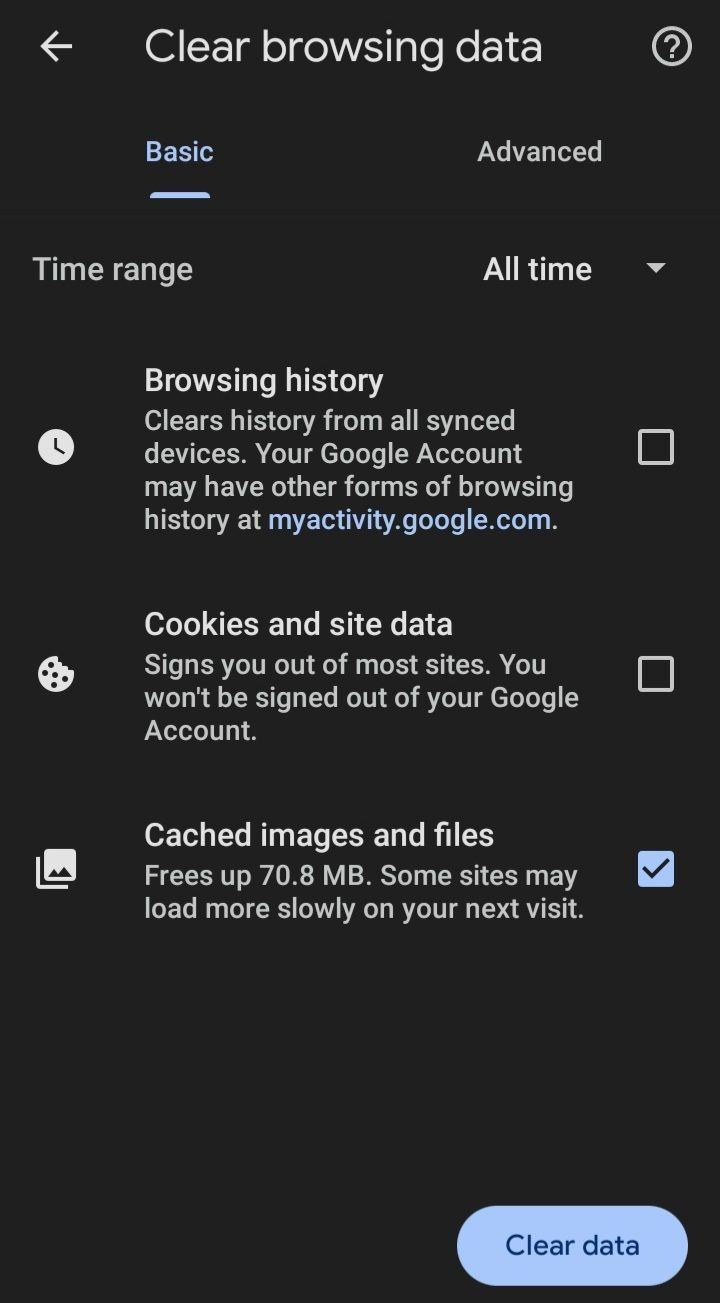
Task: Switch to the Basic tab
Action: tap(180, 152)
